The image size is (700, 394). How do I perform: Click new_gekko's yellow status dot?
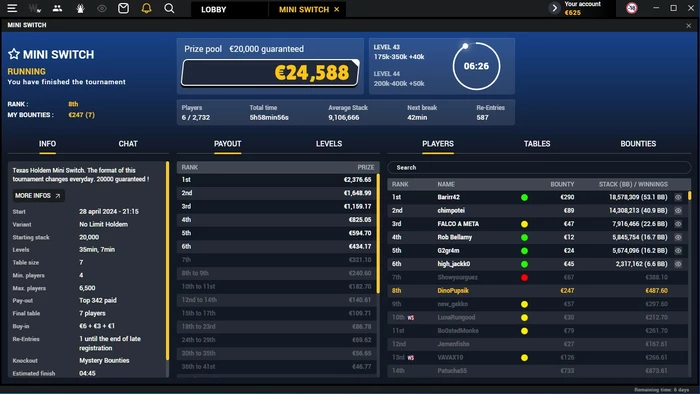point(525,304)
